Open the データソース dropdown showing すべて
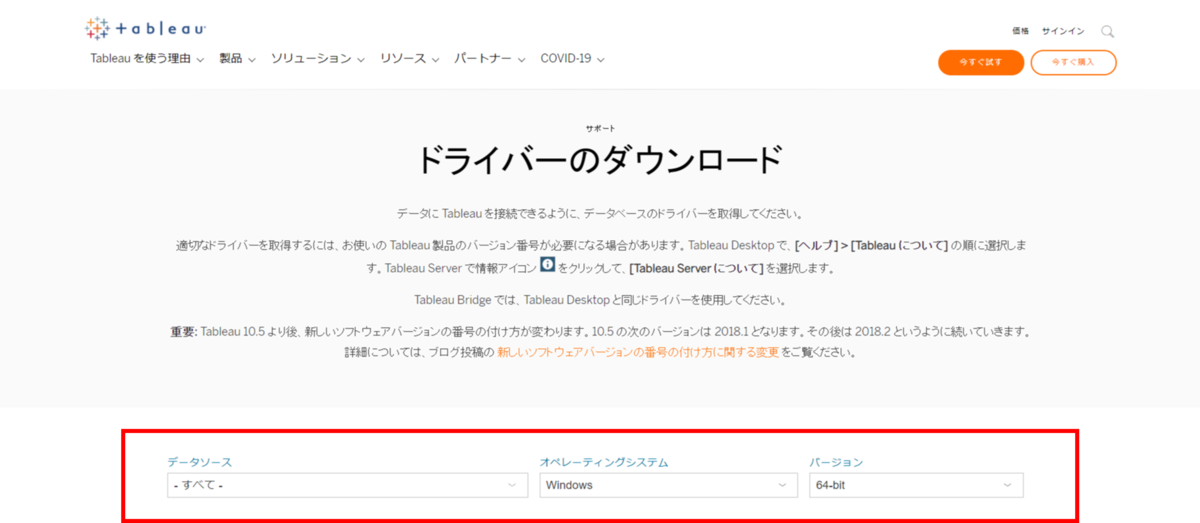The height and width of the screenshot is (523, 1200). [x=347, y=485]
